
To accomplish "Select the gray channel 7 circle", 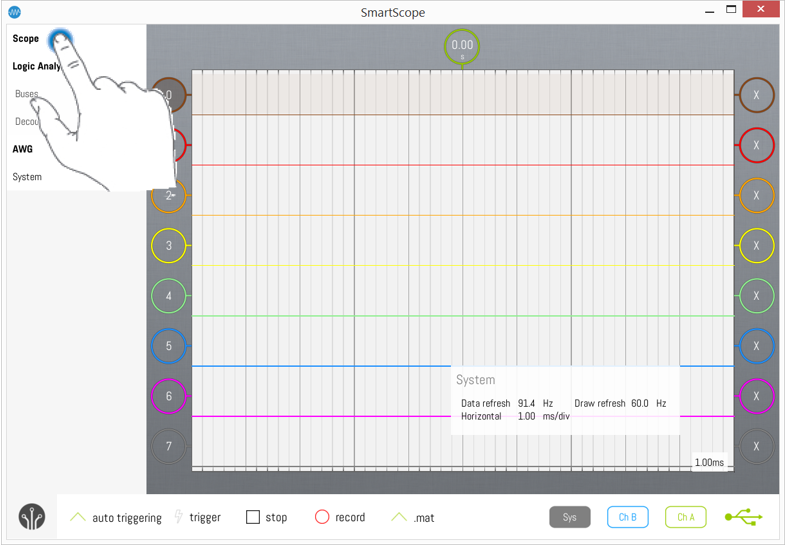I will tap(169, 446).
